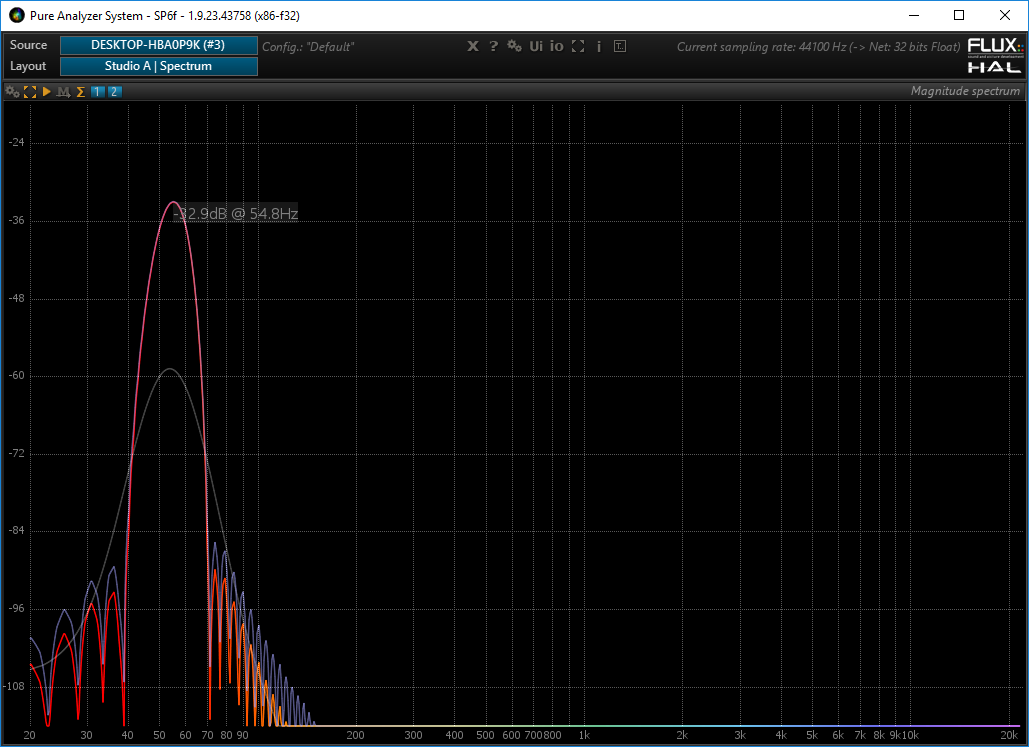
Task: Open the io configuration icon
Action: (x=556, y=46)
